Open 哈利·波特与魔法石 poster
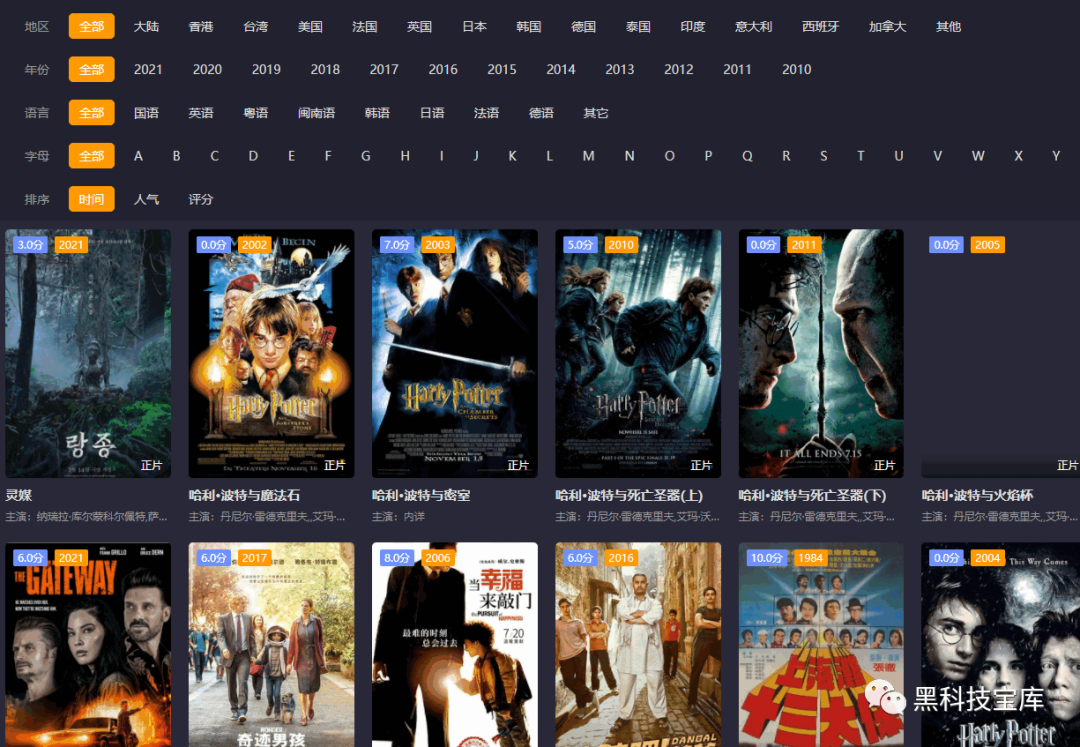Image resolution: width=1080 pixels, height=747 pixels. click(271, 354)
